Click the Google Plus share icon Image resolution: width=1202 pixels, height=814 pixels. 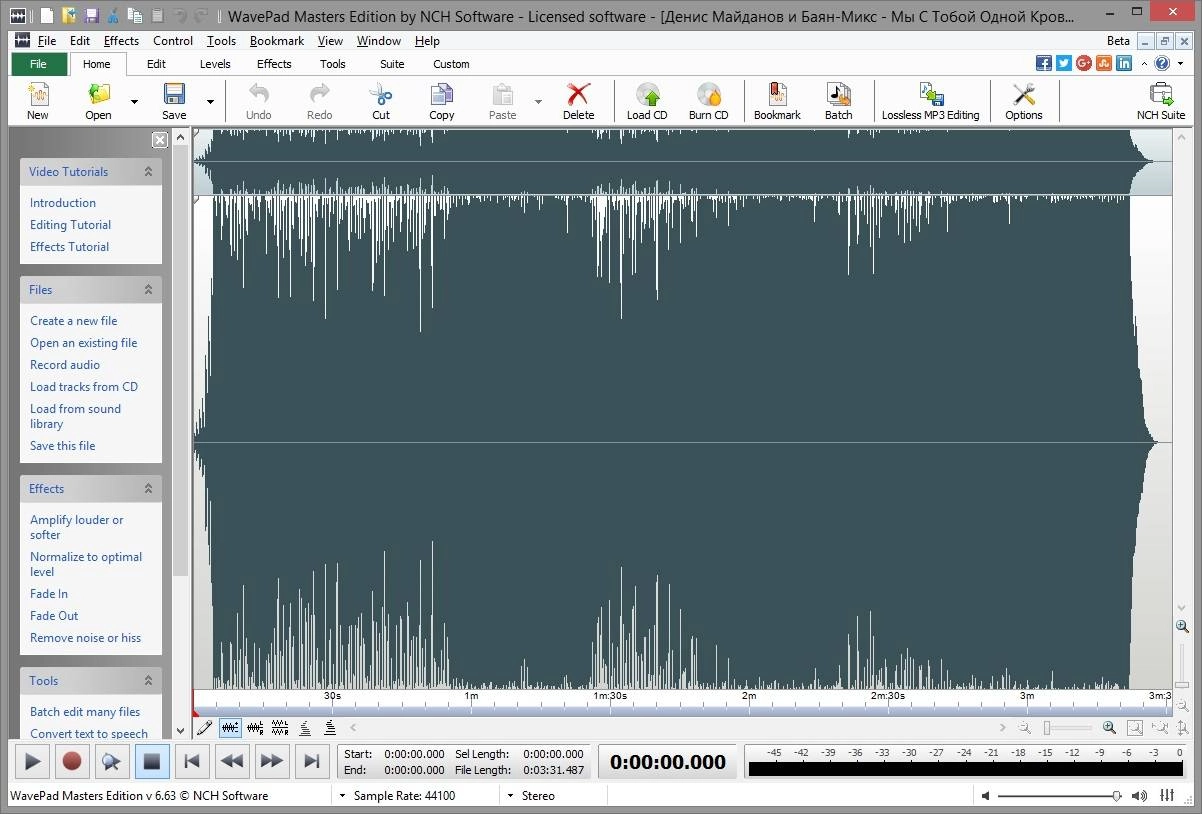[x=1084, y=63]
